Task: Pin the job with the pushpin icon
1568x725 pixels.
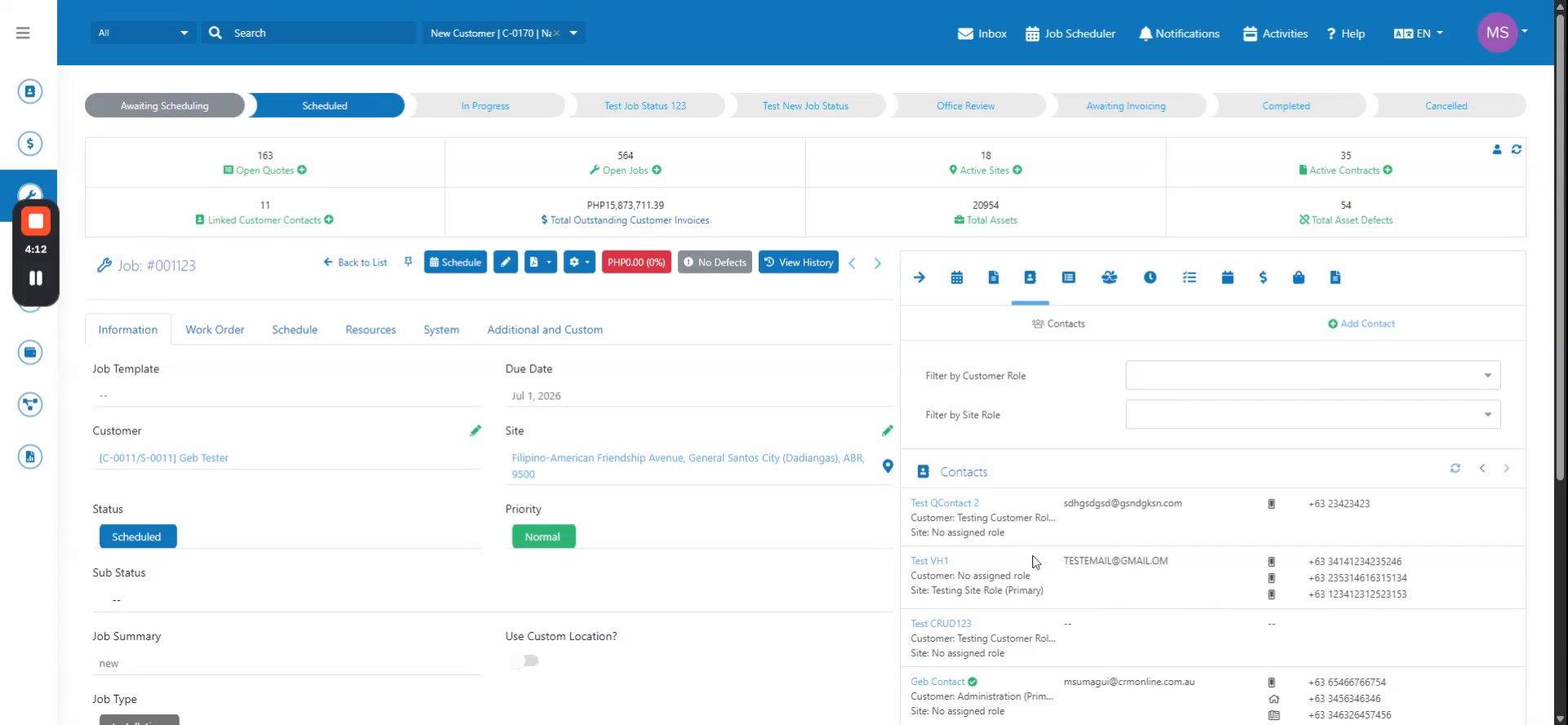Action: coord(408,262)
